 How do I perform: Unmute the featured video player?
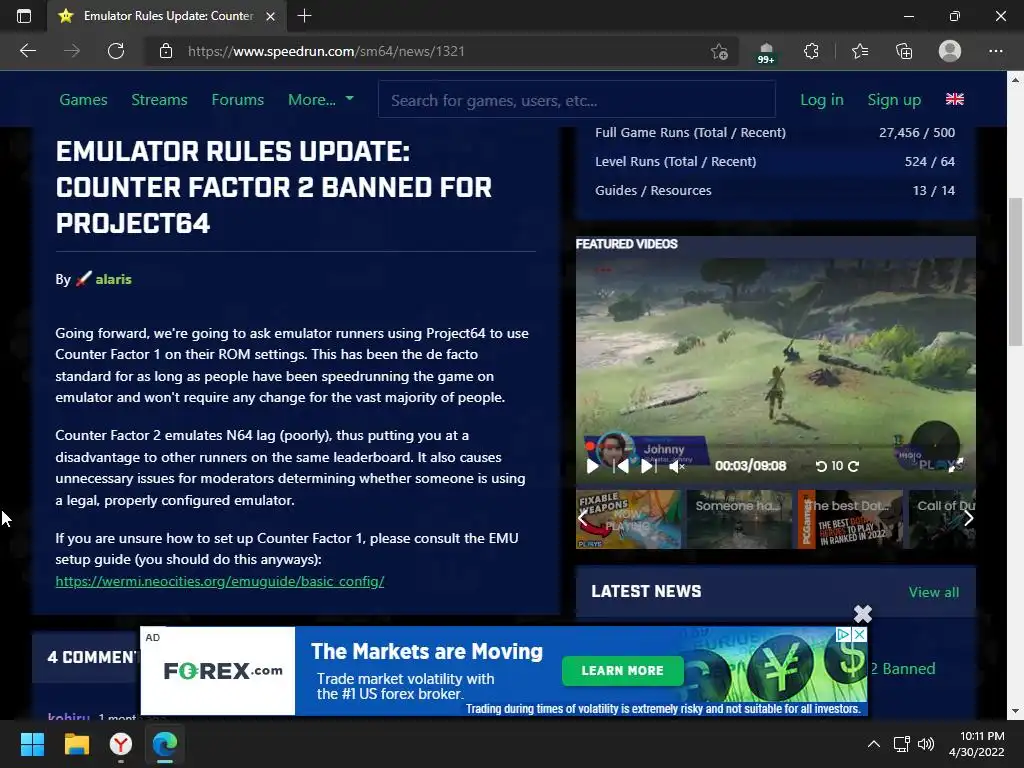point(677,466)
